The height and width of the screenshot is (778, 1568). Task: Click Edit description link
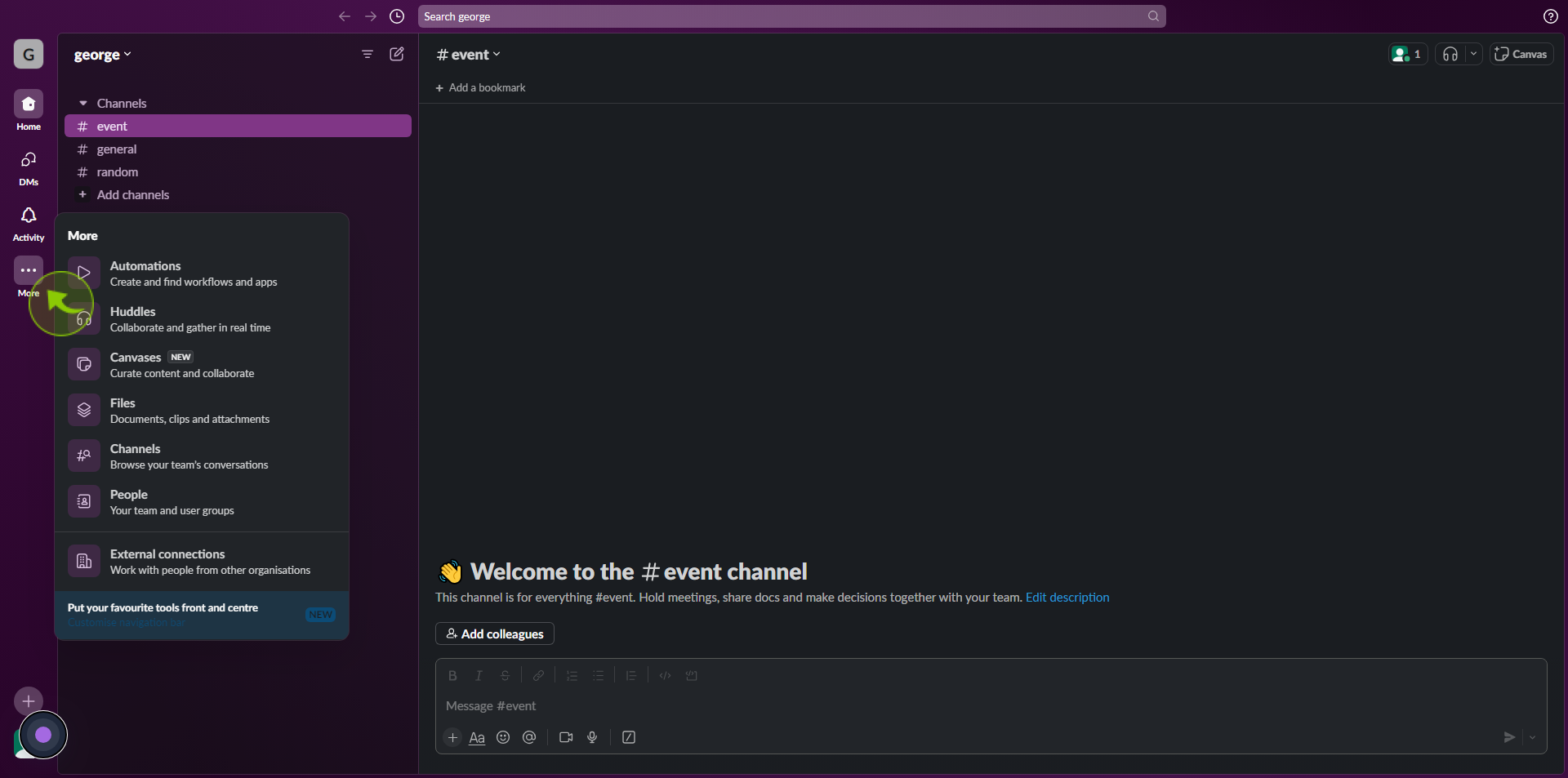point(1067,598)
